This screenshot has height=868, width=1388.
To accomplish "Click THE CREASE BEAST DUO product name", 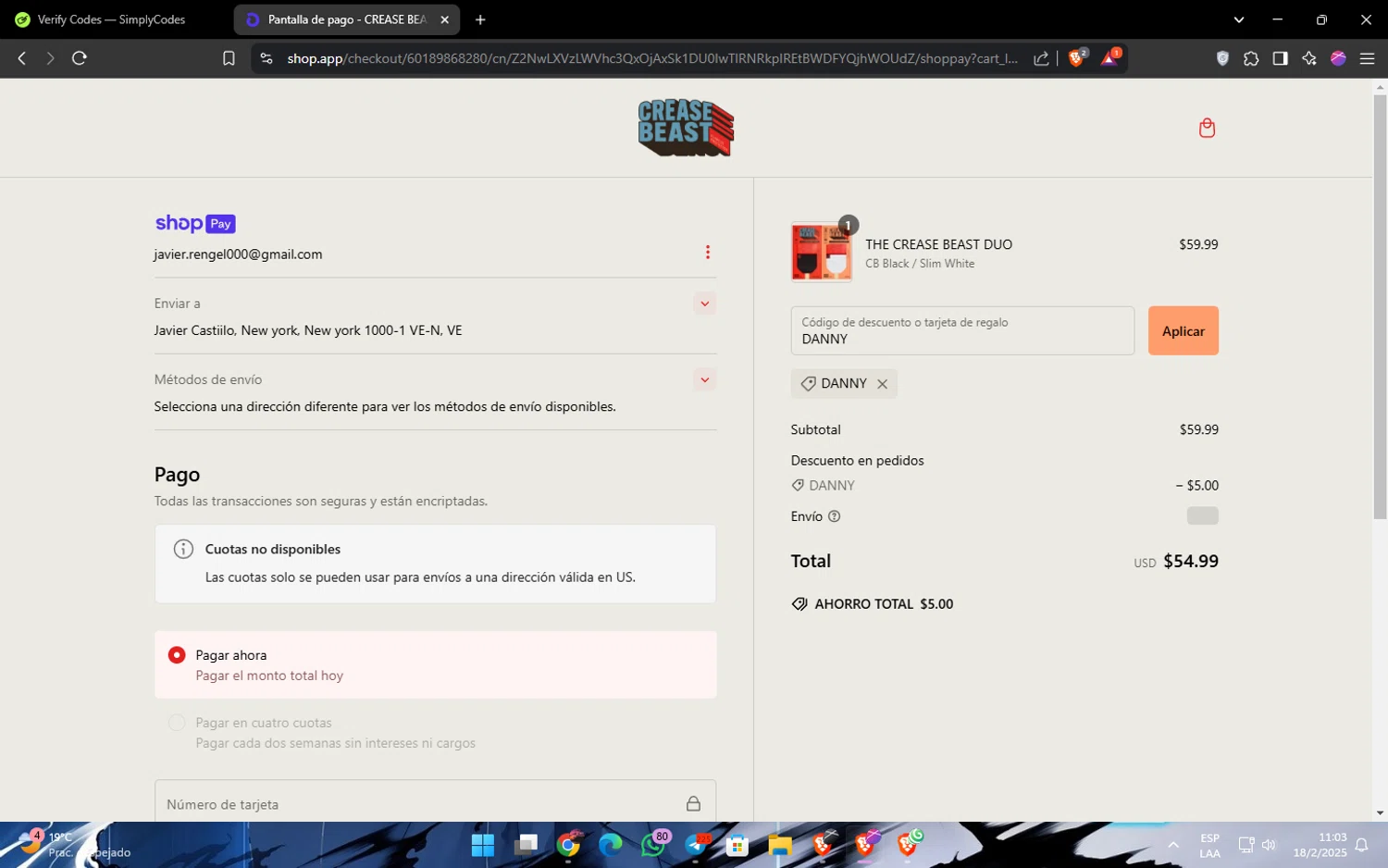I will tap(938, 244).
